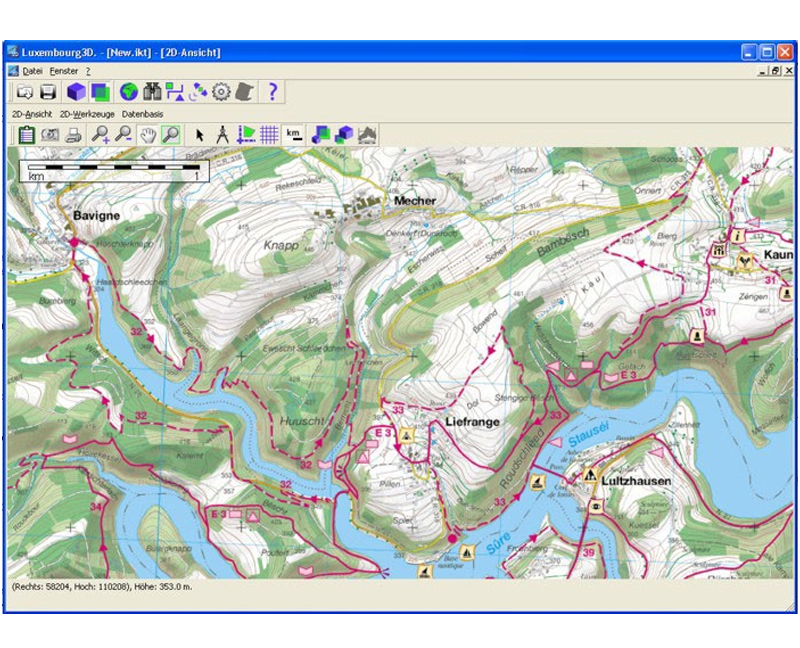Screen dimensions: 800x648
Task: Click the save disk icon
Action: tap(48, 92)
